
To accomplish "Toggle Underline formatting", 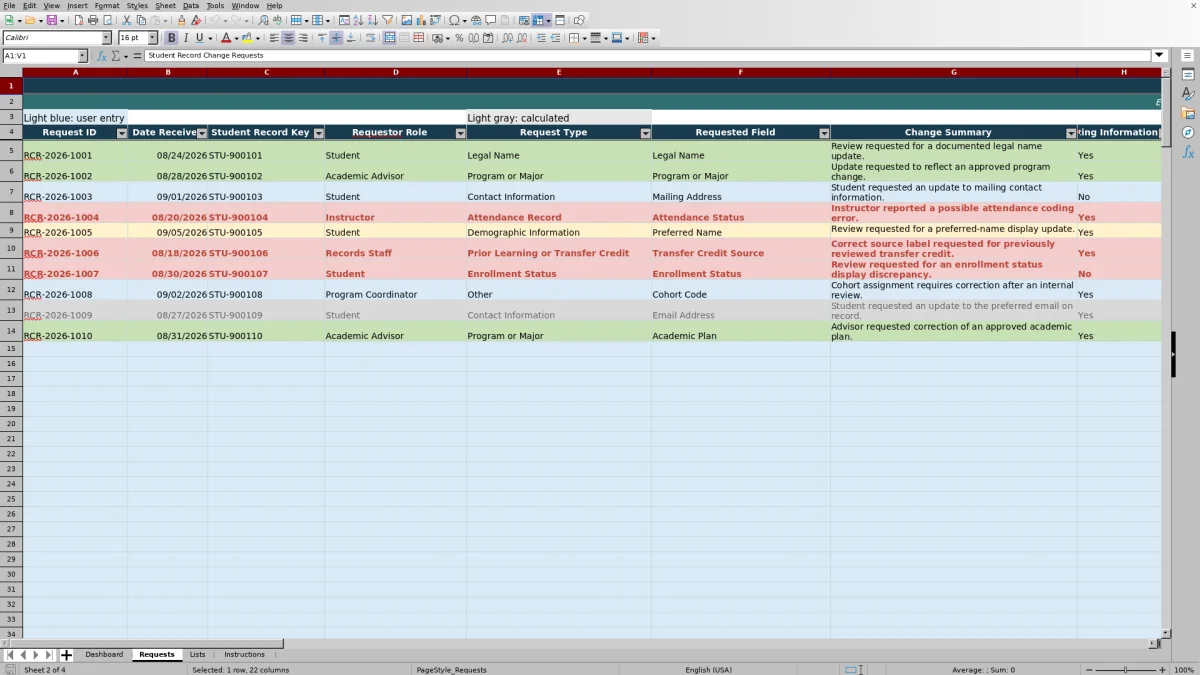I will (x=199, y=38).
